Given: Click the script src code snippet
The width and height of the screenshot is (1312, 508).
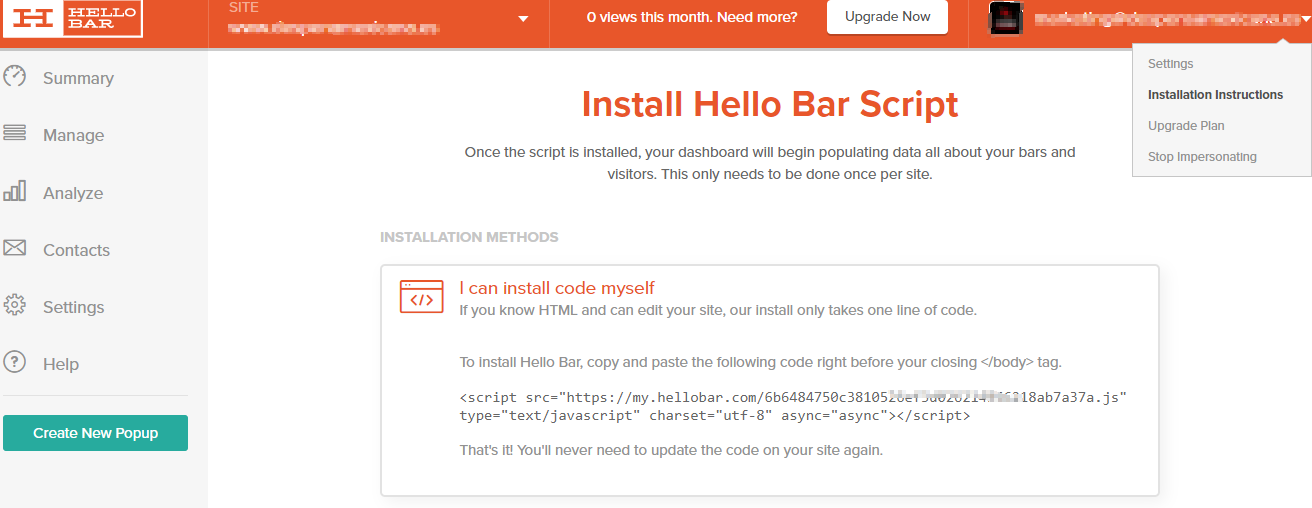Looking at the screenshot, I should click(x=793, y=406).
